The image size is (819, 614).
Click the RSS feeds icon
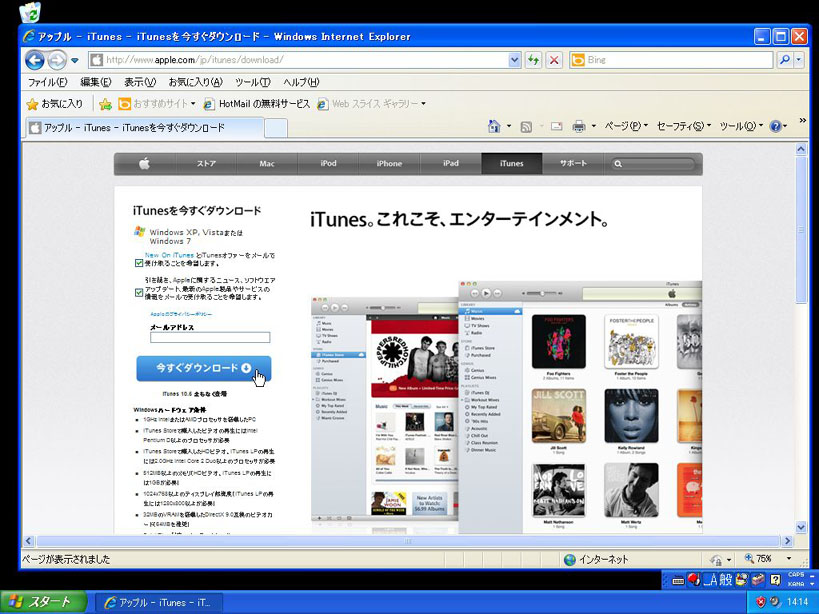[526, 126]
